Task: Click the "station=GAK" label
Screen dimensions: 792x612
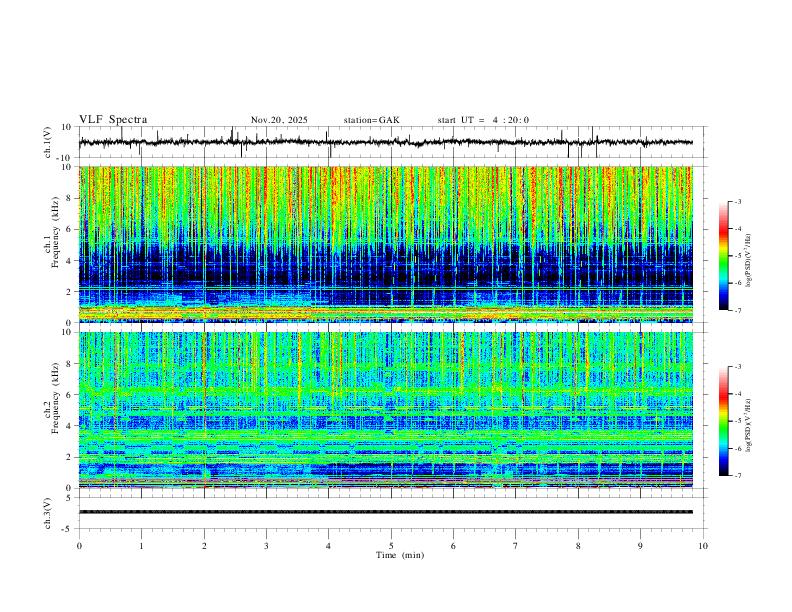Action: (372, 120)
